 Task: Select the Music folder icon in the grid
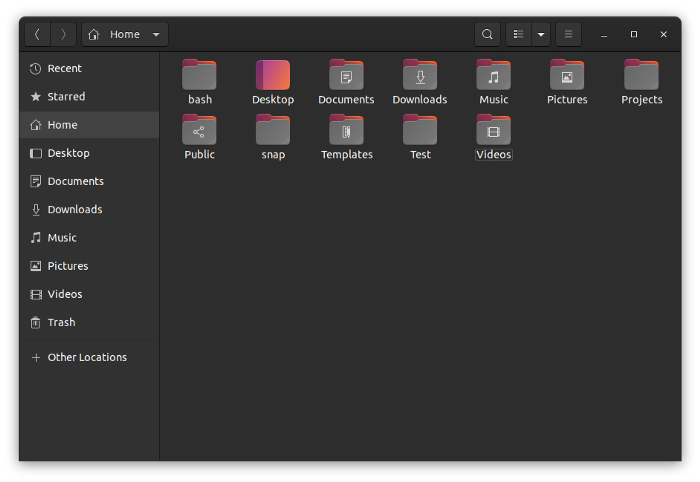pos(493,75)
